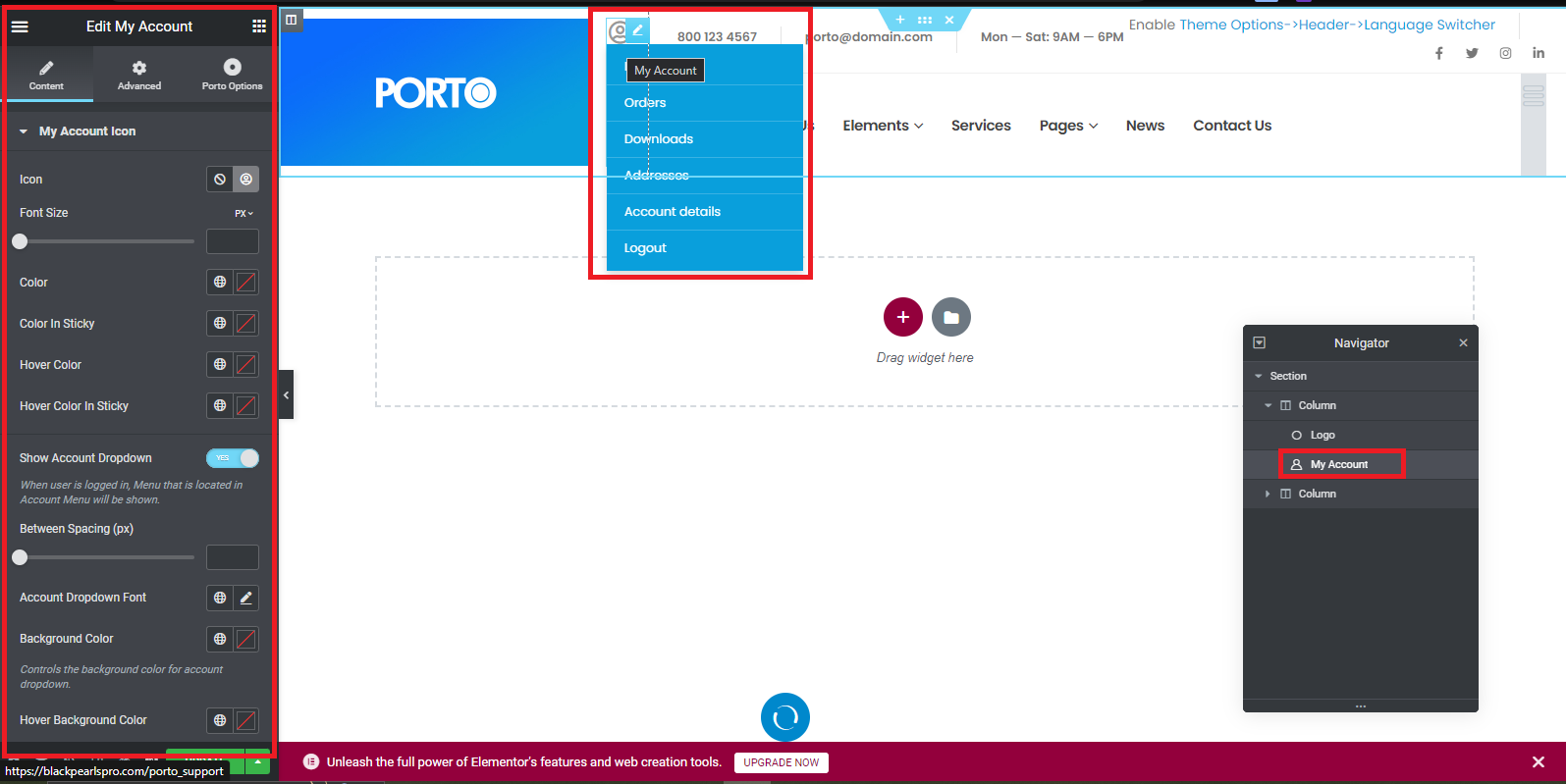Open Contact Us navigation link

pos(1232,126)
